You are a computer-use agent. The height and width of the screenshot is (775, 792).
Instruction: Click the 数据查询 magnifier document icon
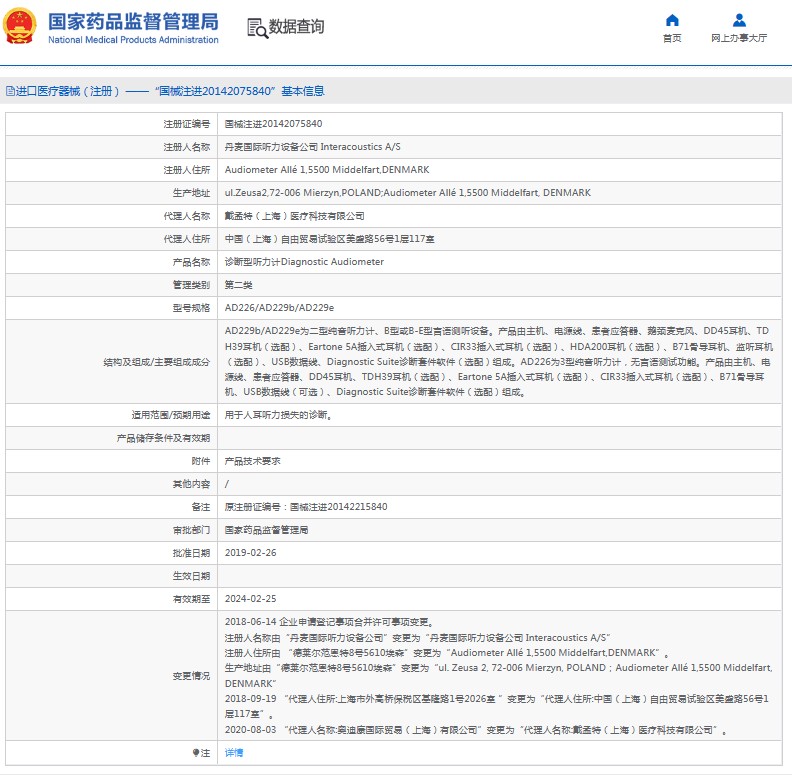coord(257,27)
